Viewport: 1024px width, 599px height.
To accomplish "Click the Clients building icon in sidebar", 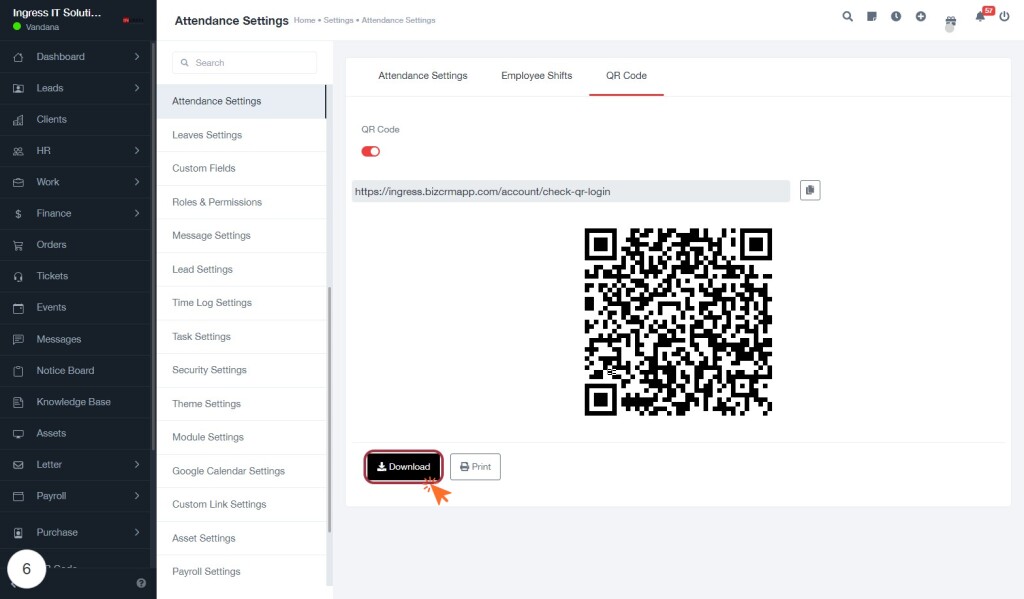I will pos(18,120).
